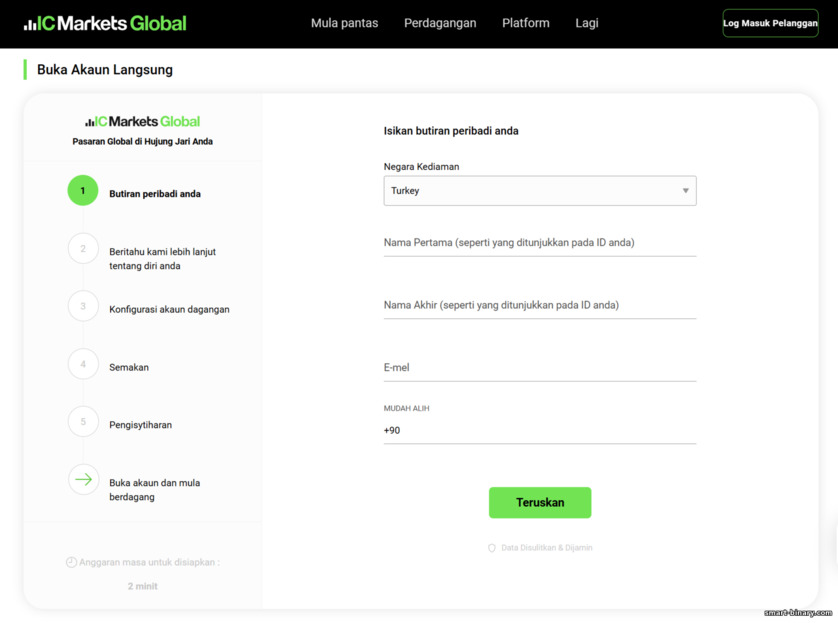Image resolution: width=838 pixels, height=623 pixels.
Task: Expand the Lagi menu
Action: 587,23
